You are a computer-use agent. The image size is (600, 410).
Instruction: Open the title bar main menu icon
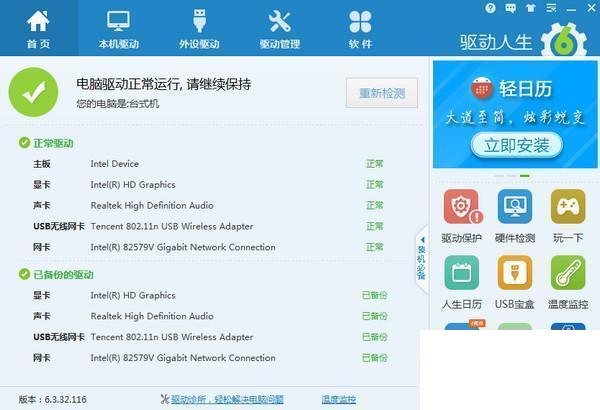(551, 8)
